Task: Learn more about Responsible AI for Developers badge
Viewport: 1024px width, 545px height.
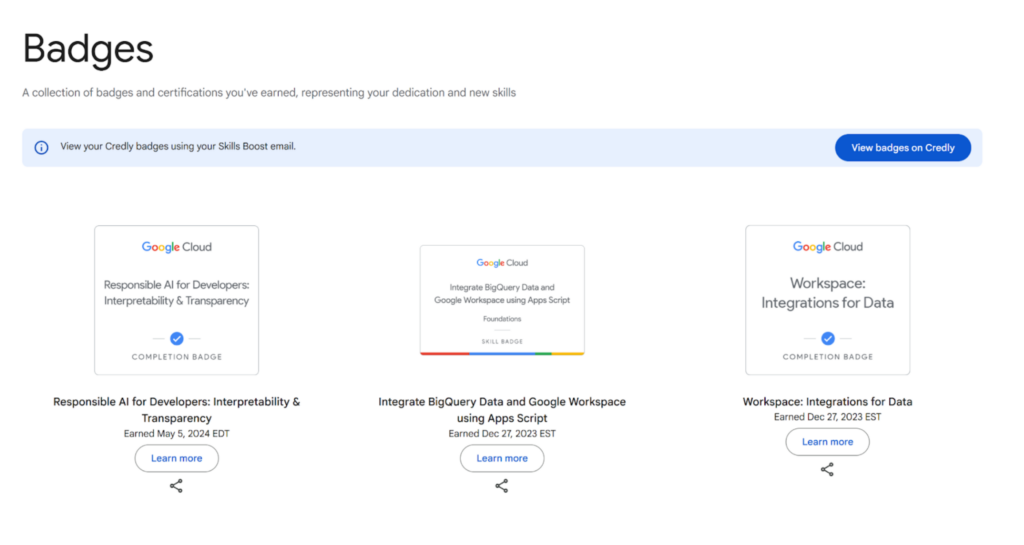Action: (176, 458)
